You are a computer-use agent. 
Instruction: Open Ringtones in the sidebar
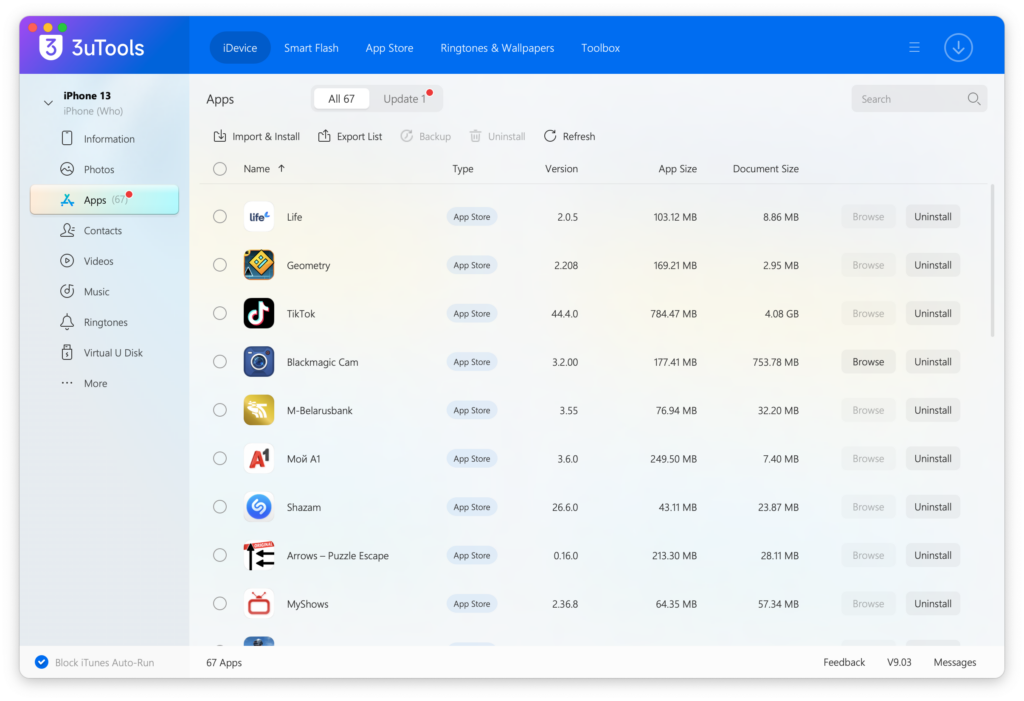104,322
